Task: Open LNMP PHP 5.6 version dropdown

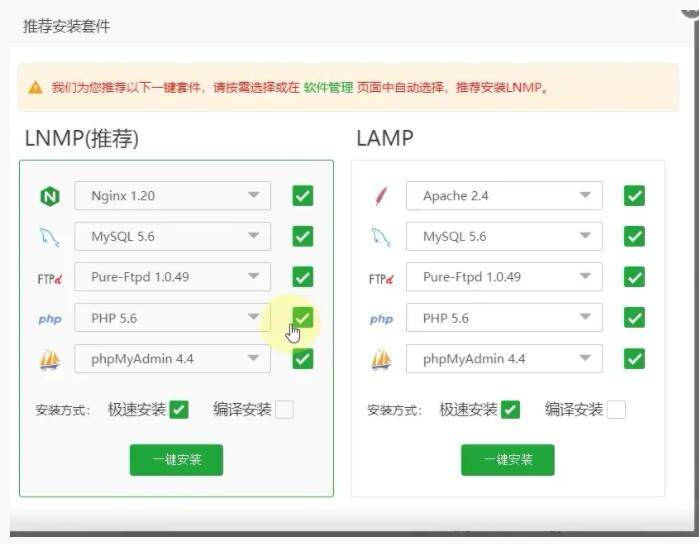Action: pyautogui.click(x=173, y=318)
